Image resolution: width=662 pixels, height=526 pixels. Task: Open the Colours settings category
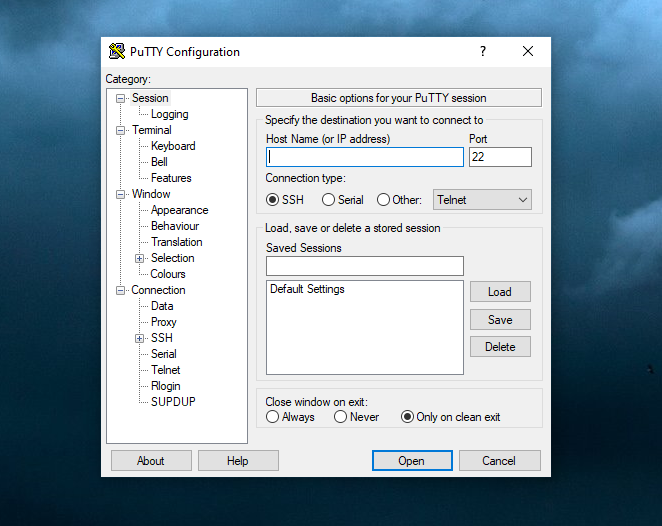click(x=168, y=274)
